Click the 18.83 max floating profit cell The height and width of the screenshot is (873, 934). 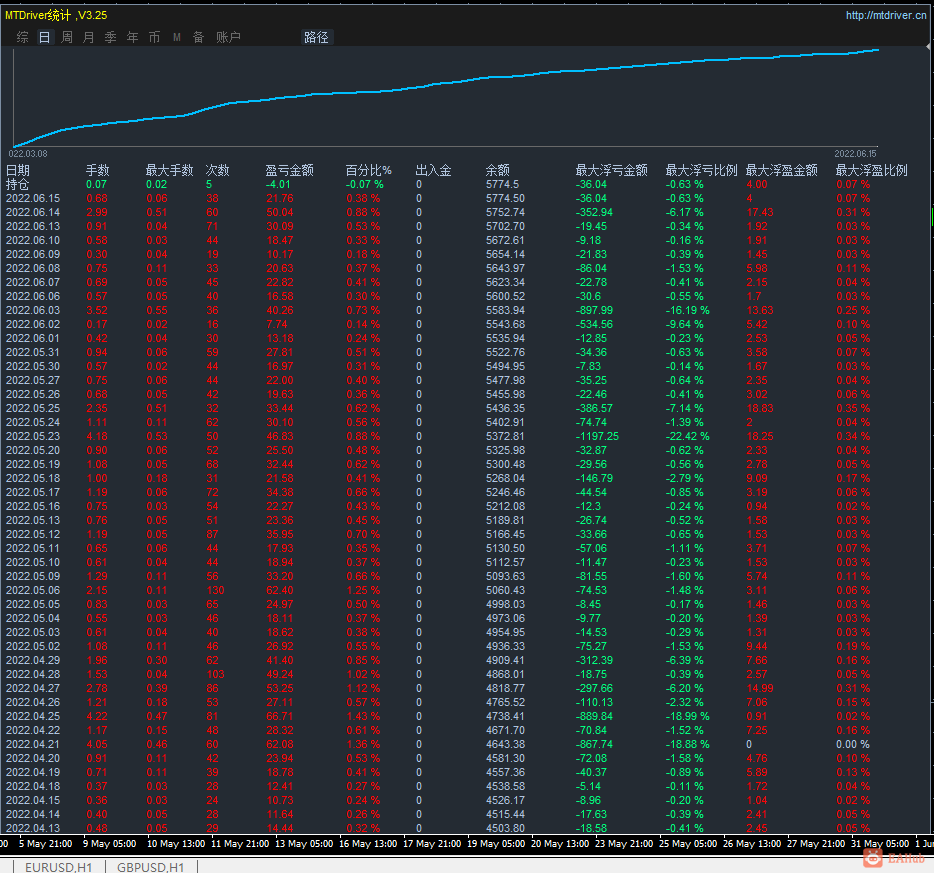760,409
